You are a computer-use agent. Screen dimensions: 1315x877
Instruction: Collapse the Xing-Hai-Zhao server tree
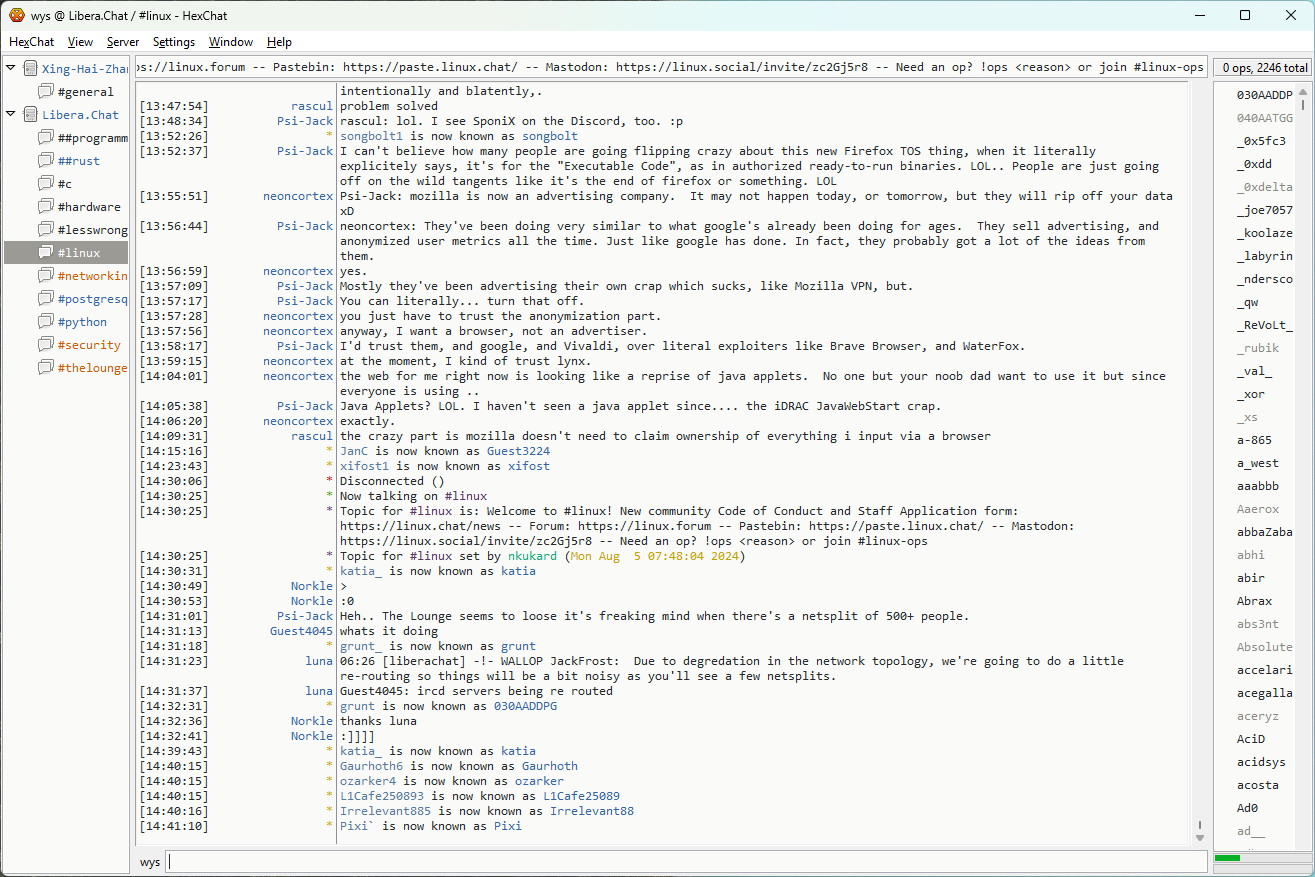click(x=11, y=69)
